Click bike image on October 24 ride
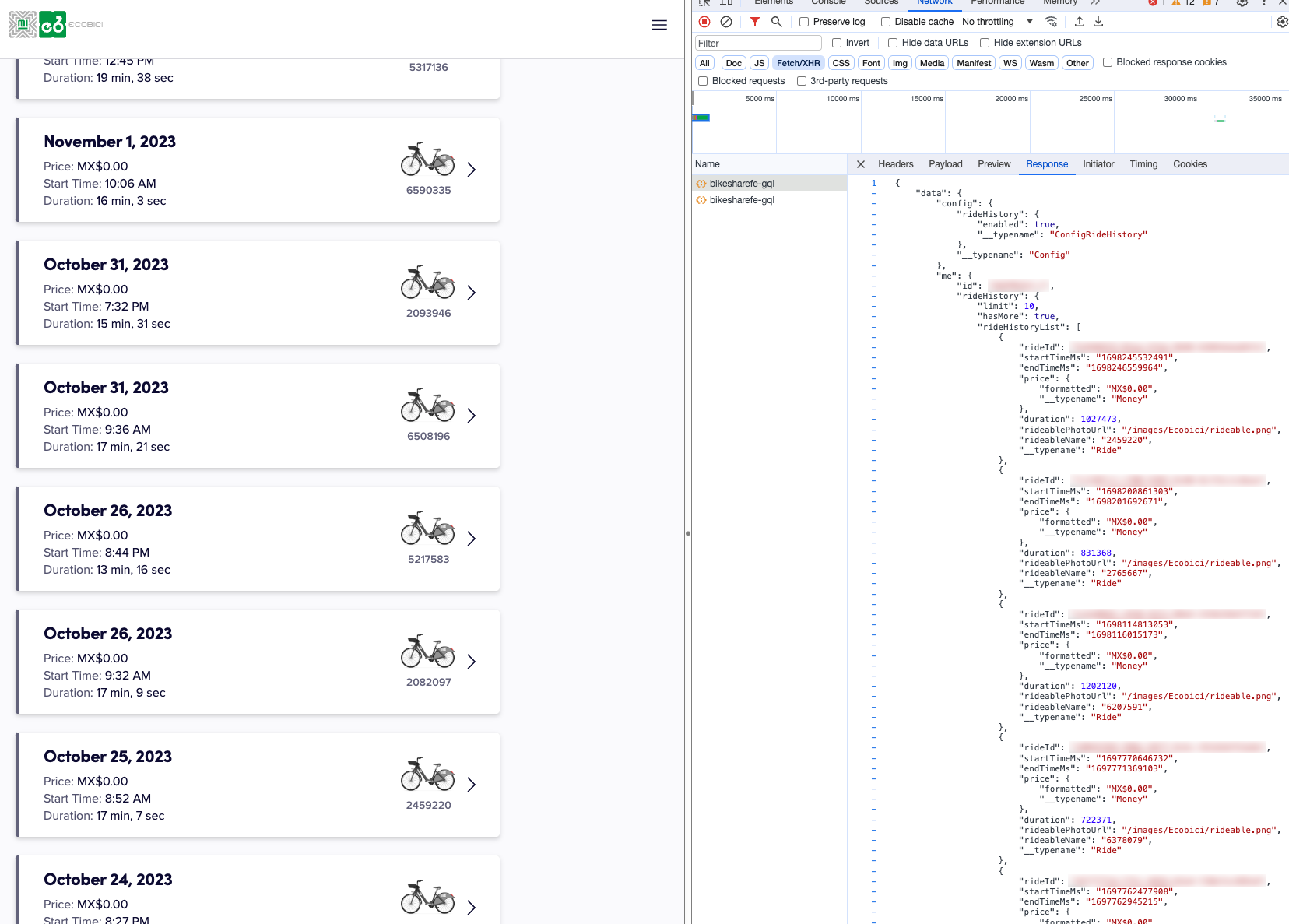 428,898
